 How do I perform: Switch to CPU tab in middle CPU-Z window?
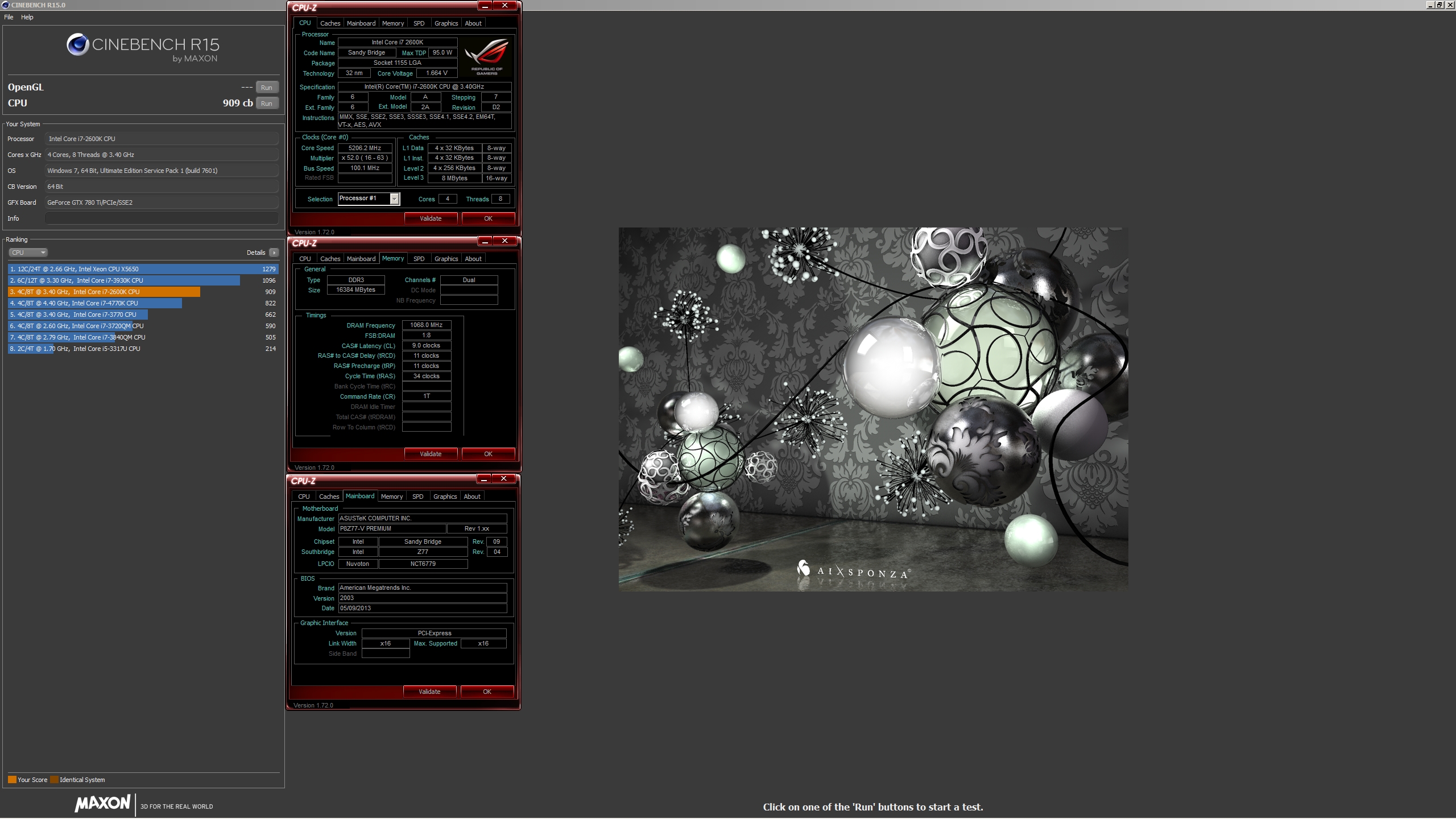pos(305,259)
